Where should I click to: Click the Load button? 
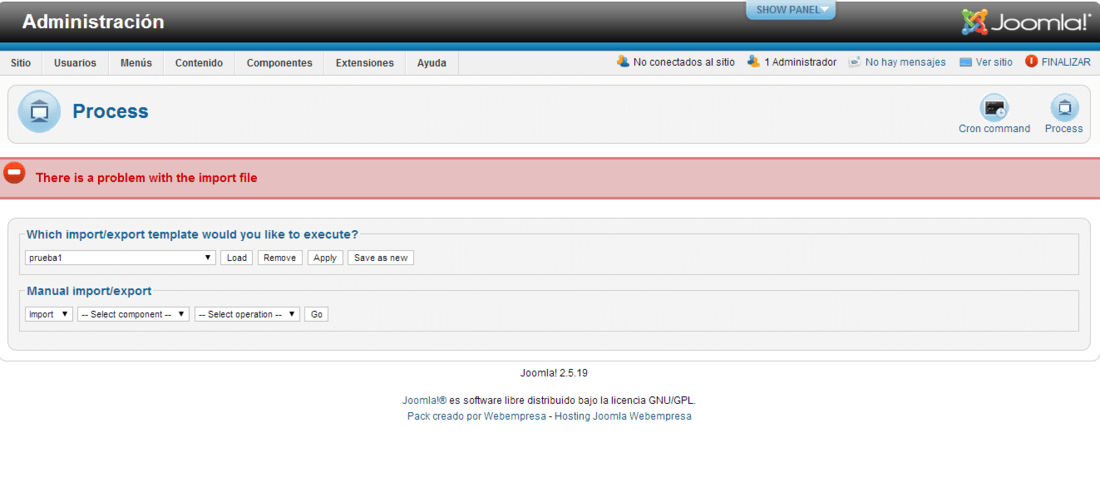(x=236, y=257)
